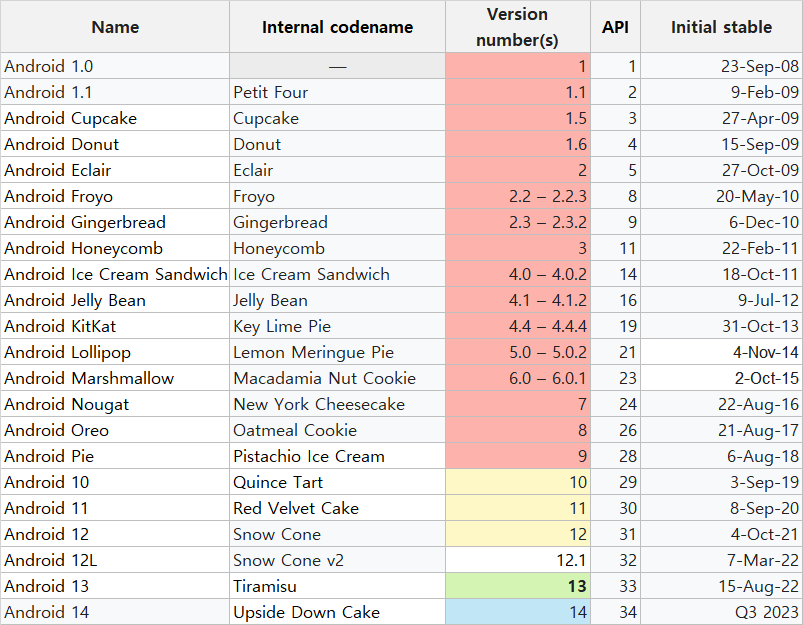Click the "Macadamia Nut Cookie" codename cell
The height and width of the screenshot is (625, 803).
pyautogui.click(x=337, y=378)
